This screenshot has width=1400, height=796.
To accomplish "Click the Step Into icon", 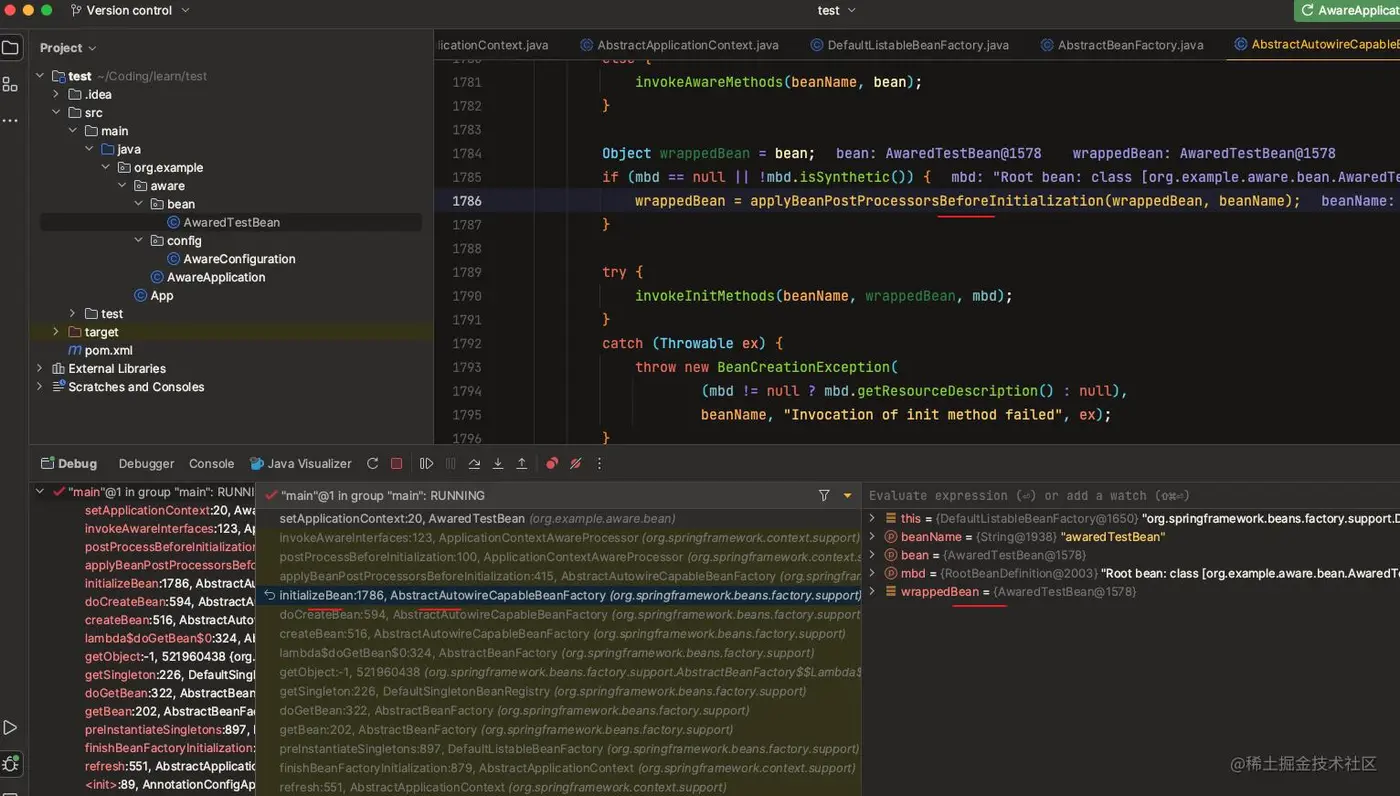I will pyautogui.click(x=498, y=464).
